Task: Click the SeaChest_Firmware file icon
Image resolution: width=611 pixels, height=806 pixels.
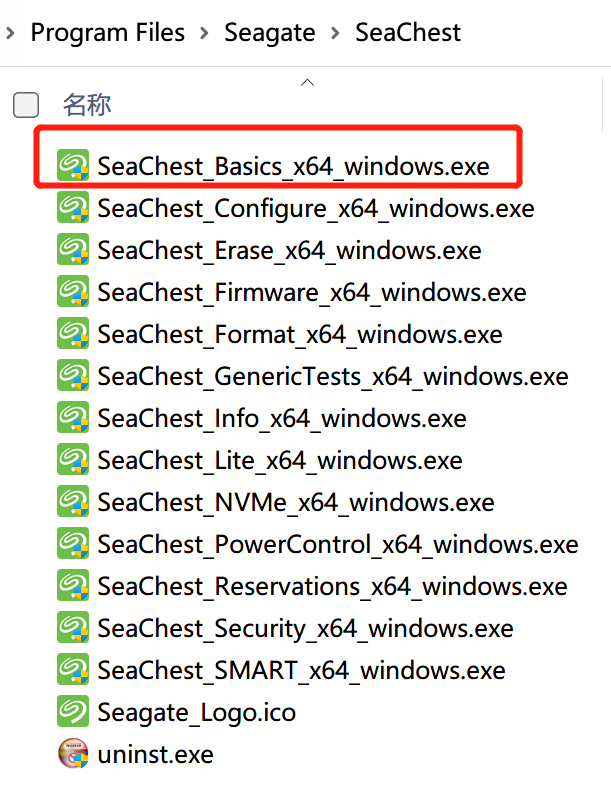Action: 74,292
